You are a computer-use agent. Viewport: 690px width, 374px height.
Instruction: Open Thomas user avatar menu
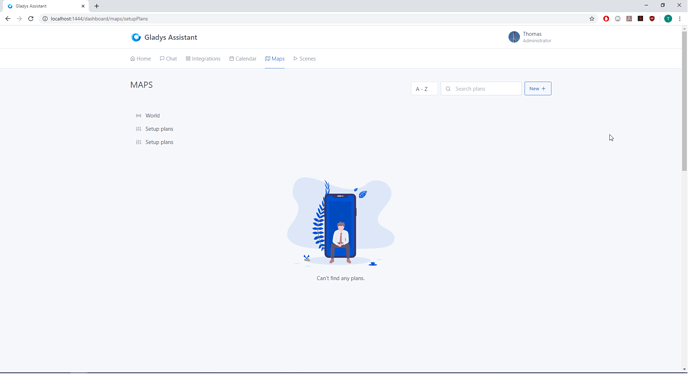[x=514, y=37]
